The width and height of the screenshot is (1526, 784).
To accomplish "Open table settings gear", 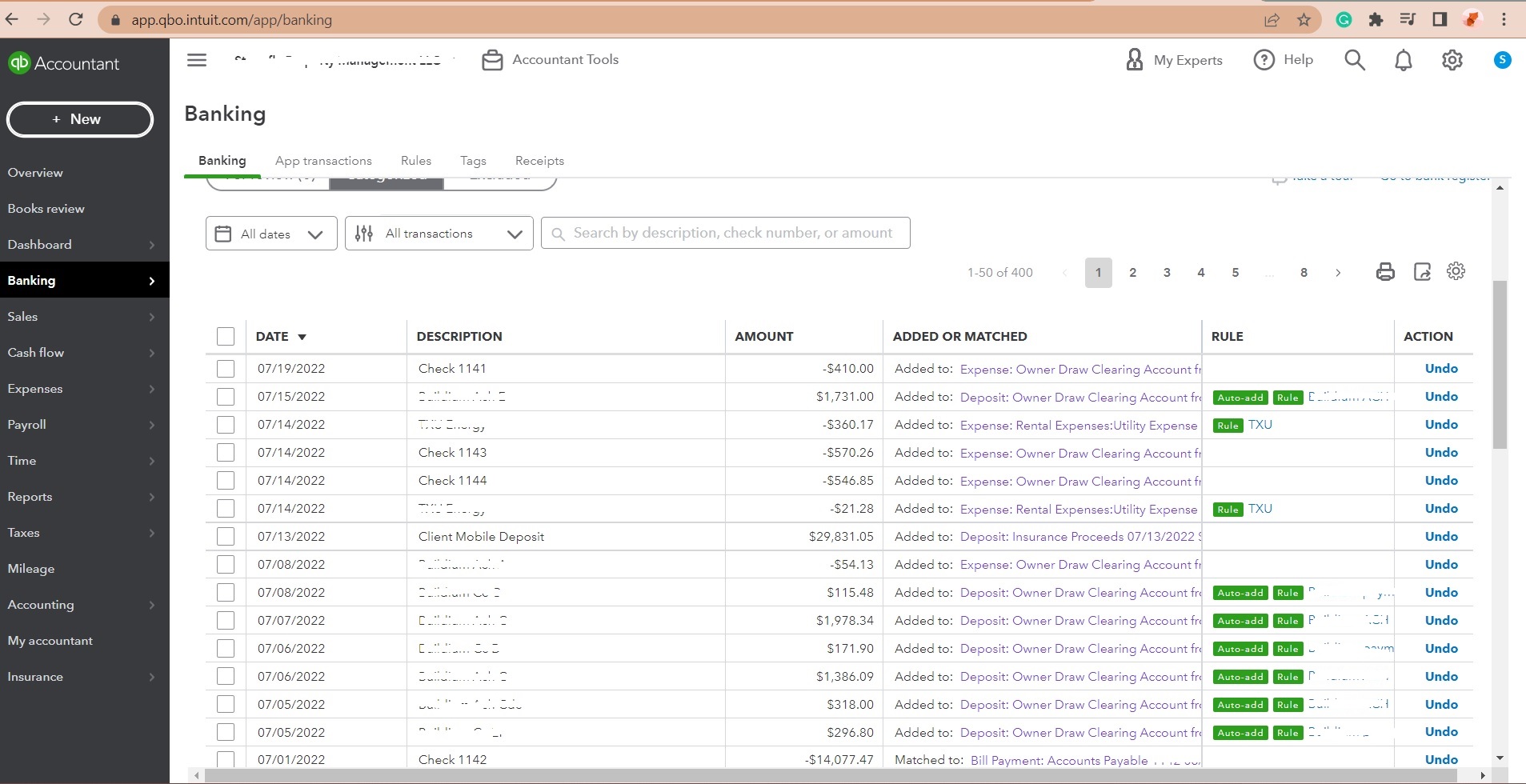I will coord(1456,271).
